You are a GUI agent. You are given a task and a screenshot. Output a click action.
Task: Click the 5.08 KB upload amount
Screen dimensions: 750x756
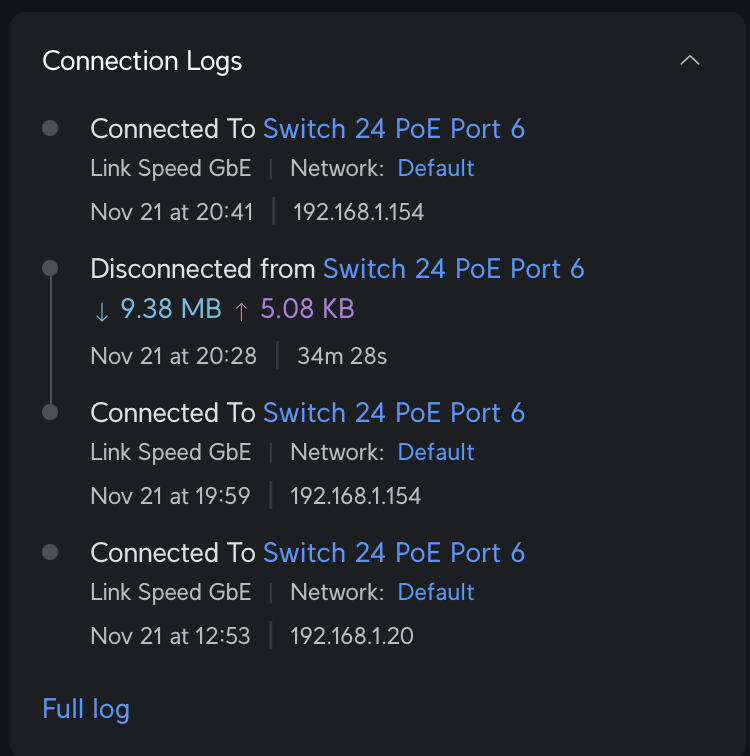pyautogui.click(x=307, y=309)
